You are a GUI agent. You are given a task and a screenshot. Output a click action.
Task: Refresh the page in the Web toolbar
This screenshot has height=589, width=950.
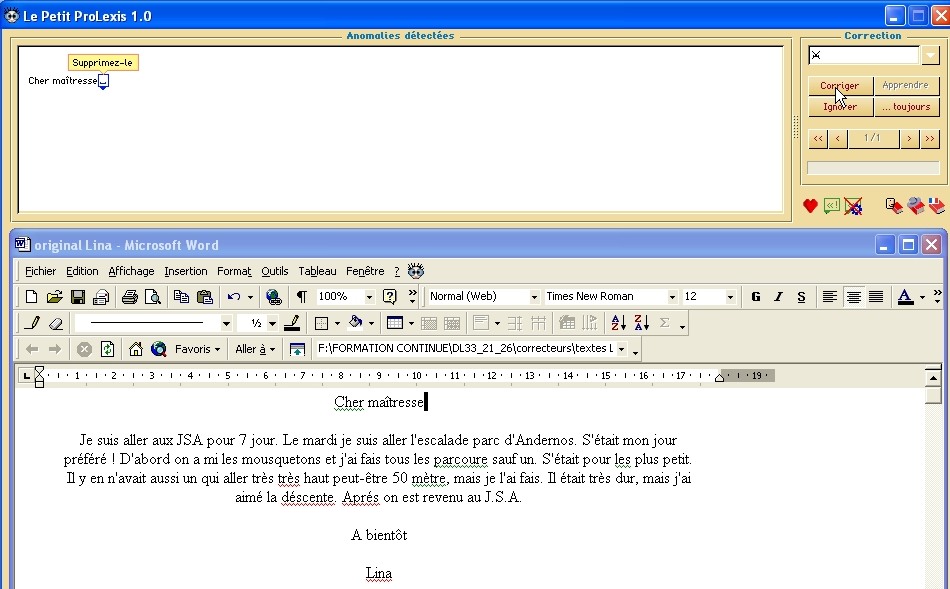tap(107, 349)
